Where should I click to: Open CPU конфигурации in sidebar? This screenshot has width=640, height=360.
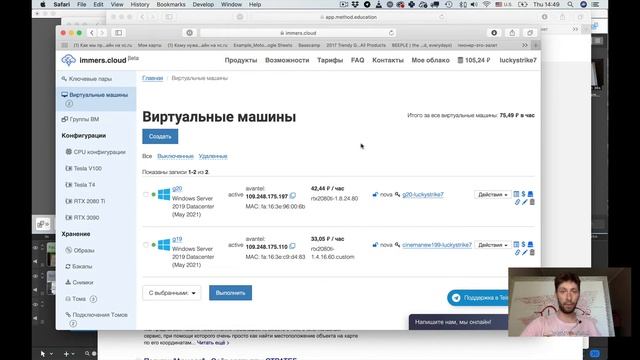(96, 152)
